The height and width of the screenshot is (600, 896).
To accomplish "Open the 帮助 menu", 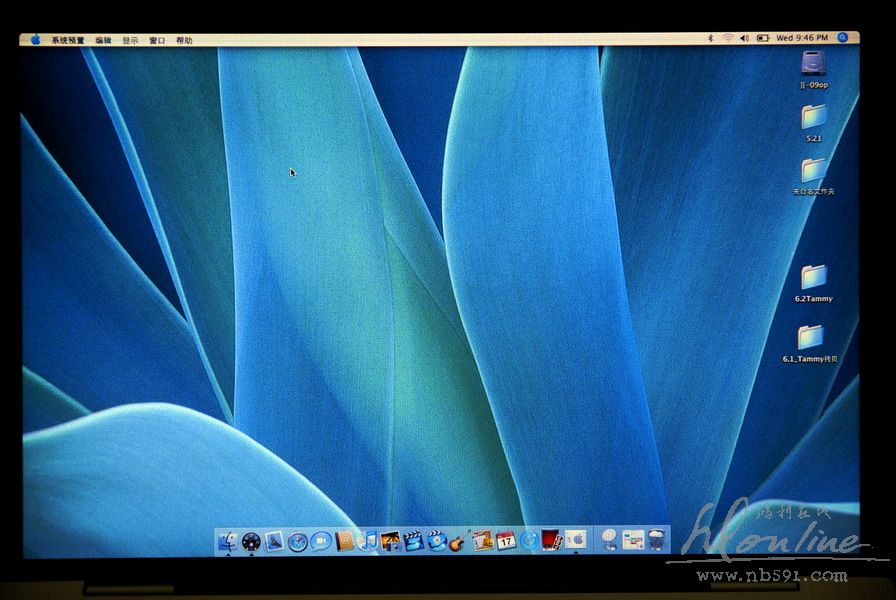I will coord(184,40).
